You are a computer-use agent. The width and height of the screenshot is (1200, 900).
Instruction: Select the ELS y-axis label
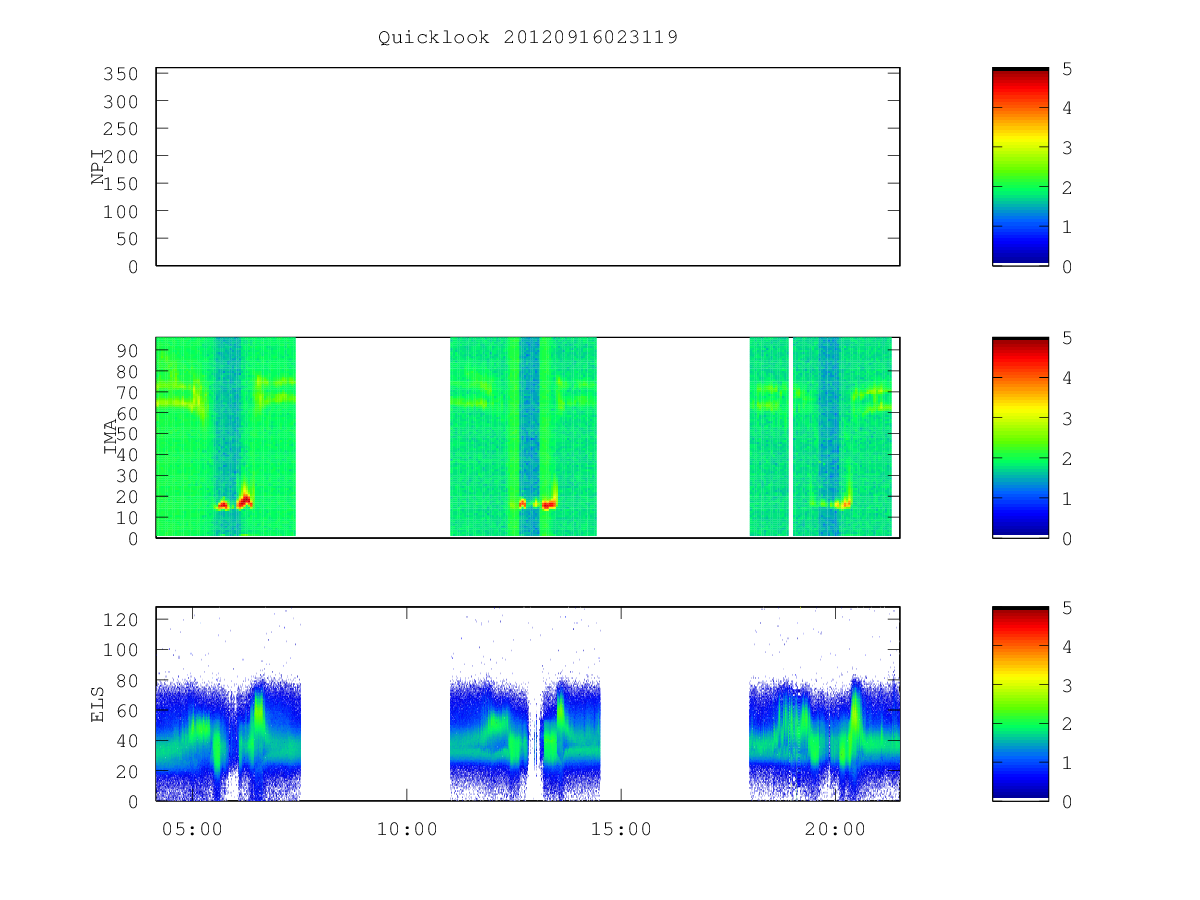pos(98,704)
